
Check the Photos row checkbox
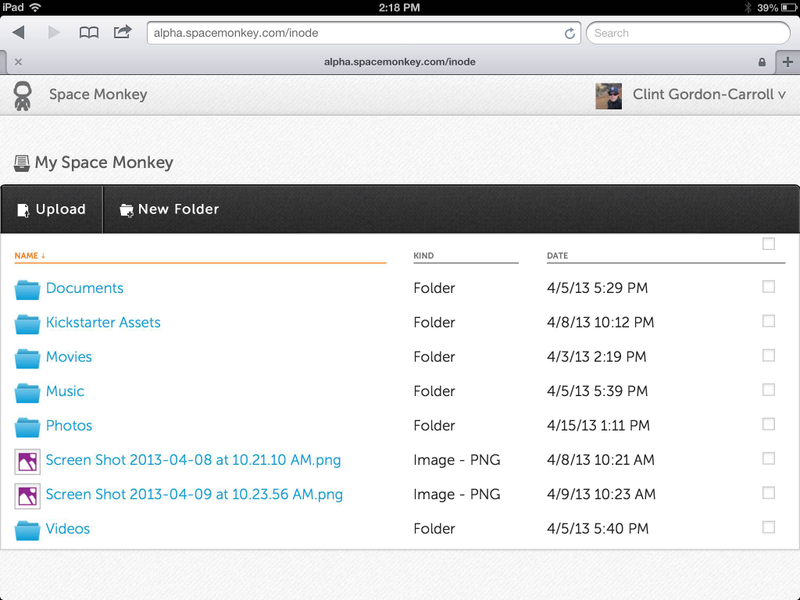768,424
